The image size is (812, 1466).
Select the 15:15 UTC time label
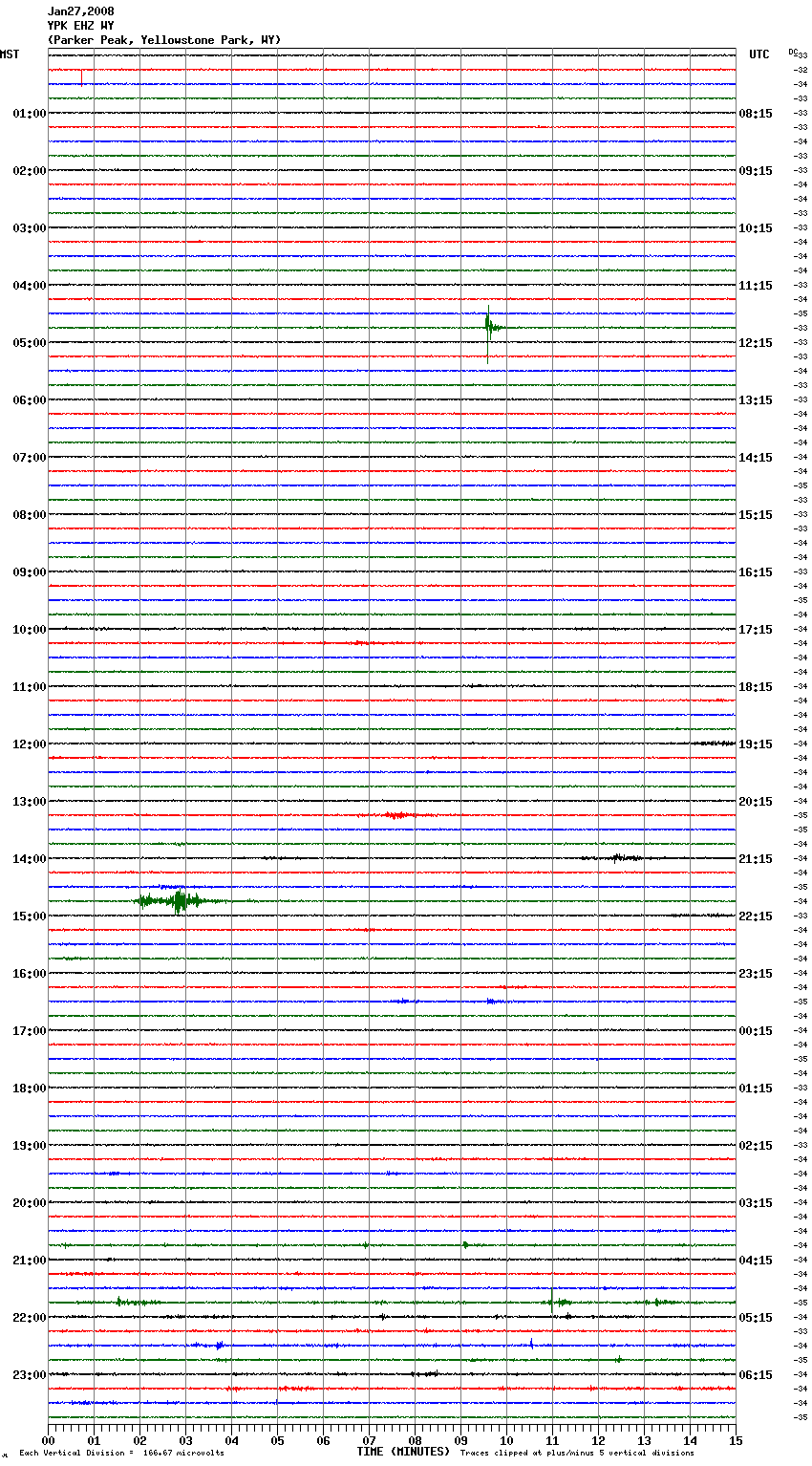coord(756,515)
